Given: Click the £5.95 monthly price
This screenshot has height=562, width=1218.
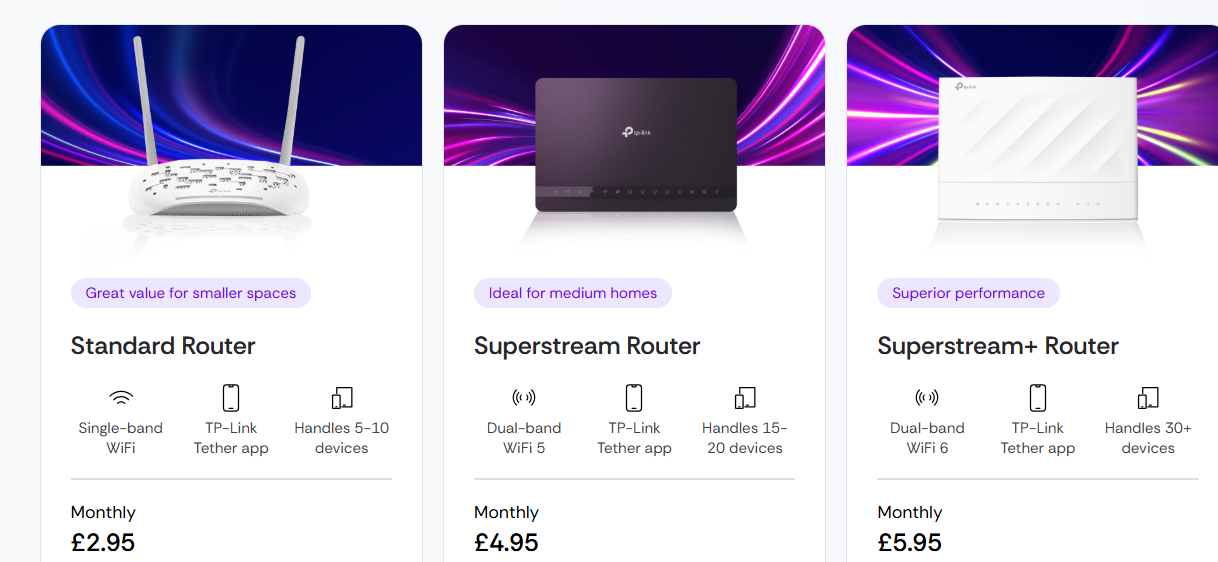Looking at the screenshot, I should tap(909, 543).
